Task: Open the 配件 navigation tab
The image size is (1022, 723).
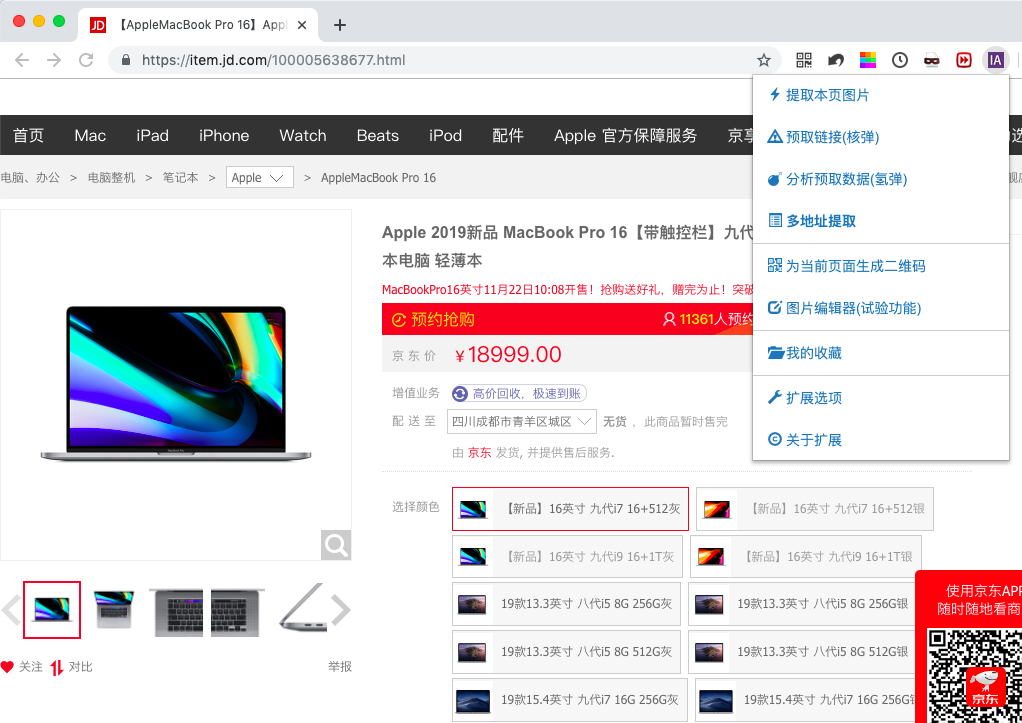Action: [508, 136]
